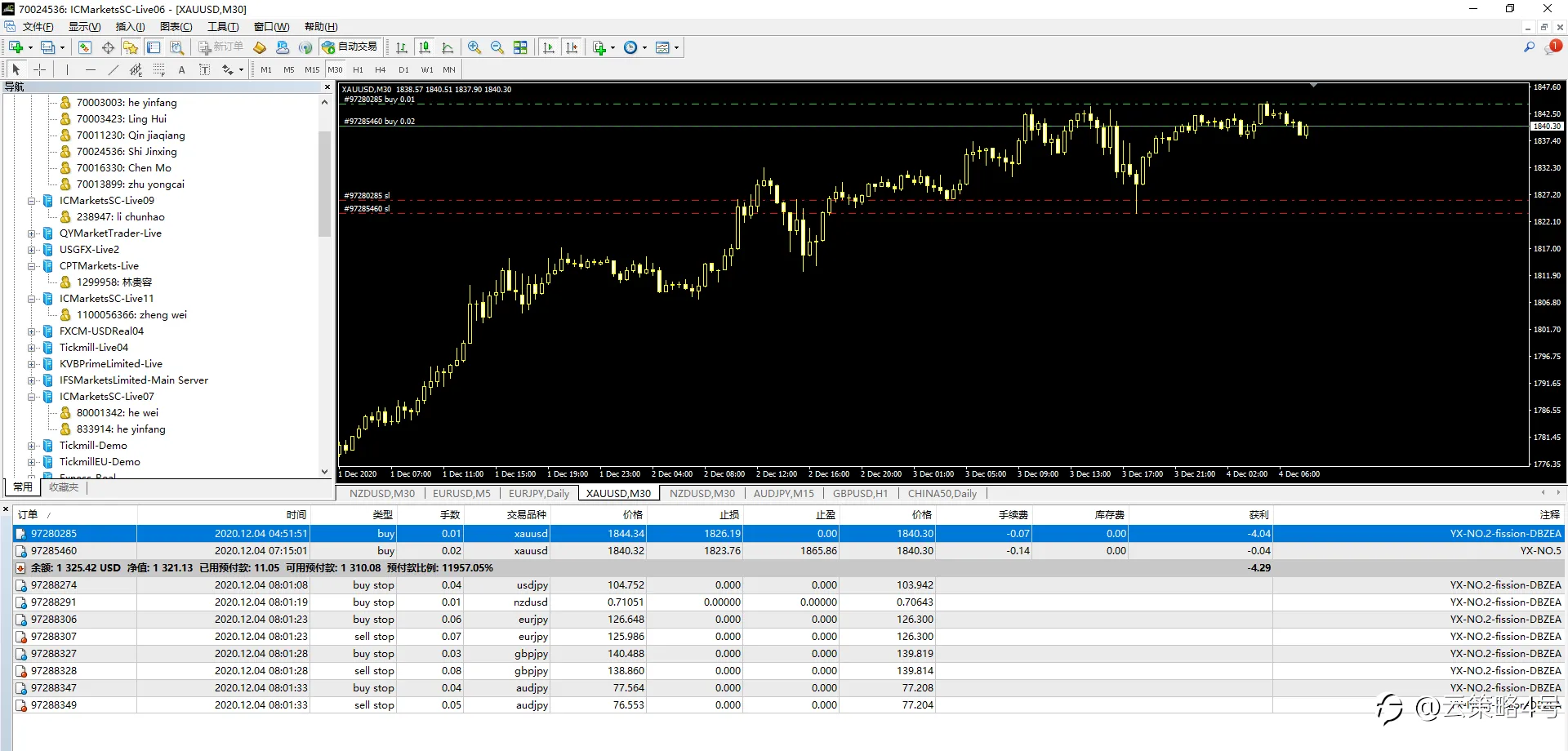Open the Profiles toolbar icon
The height and width of the screenshot is (751, 1568).
(x=48, y=47)
